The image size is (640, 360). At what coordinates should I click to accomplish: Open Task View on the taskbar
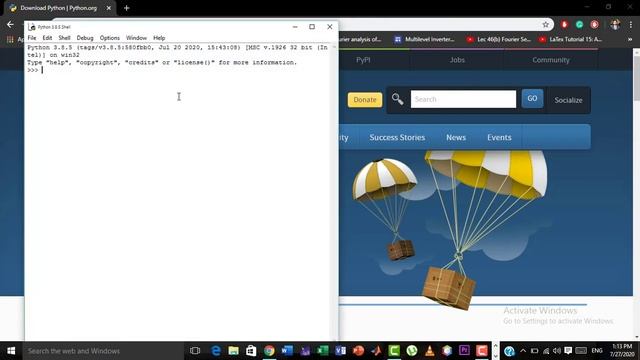click(195, 351)
